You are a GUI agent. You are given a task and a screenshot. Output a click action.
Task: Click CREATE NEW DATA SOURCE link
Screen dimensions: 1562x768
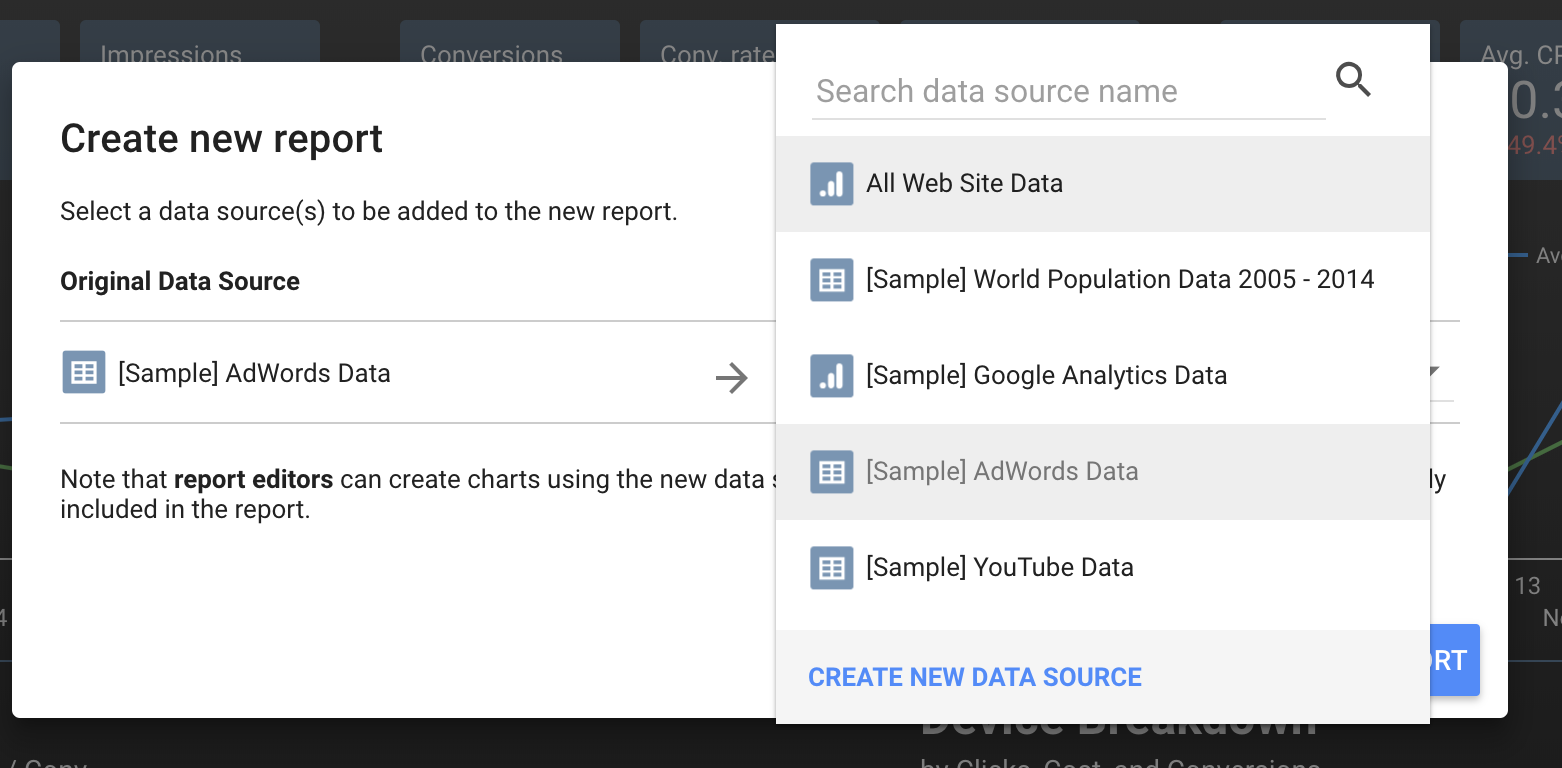tap(975, 677)
